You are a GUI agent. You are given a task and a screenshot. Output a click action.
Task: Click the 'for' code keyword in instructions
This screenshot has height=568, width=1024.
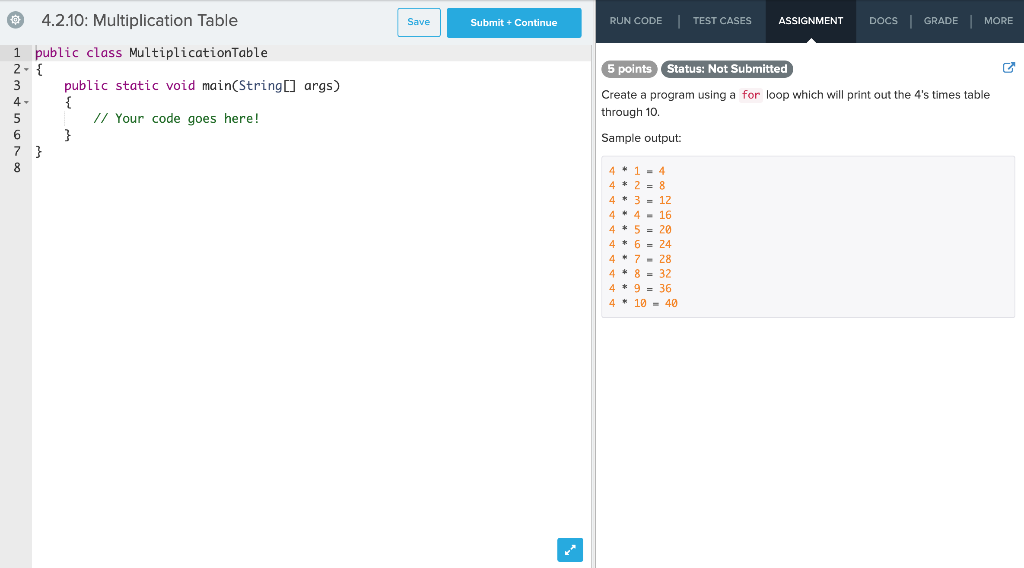pyautogui.click(x=750, y=95)
